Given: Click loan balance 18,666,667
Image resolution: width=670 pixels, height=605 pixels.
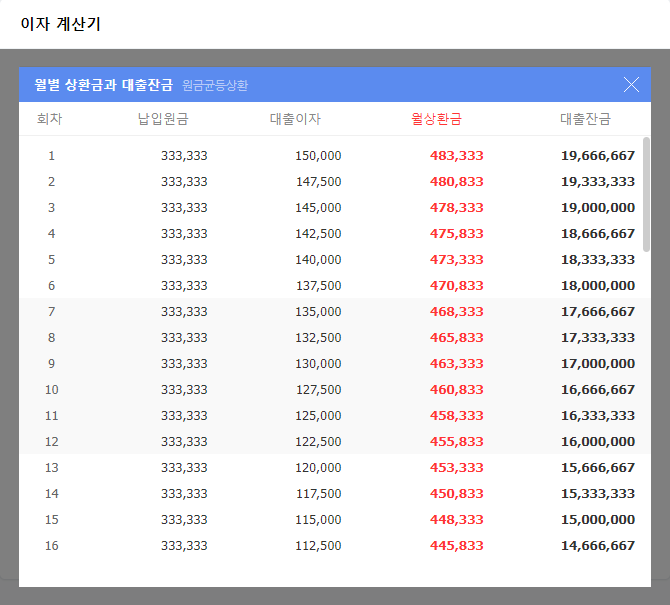Looking at the screenshot, I should coord(598,234).
